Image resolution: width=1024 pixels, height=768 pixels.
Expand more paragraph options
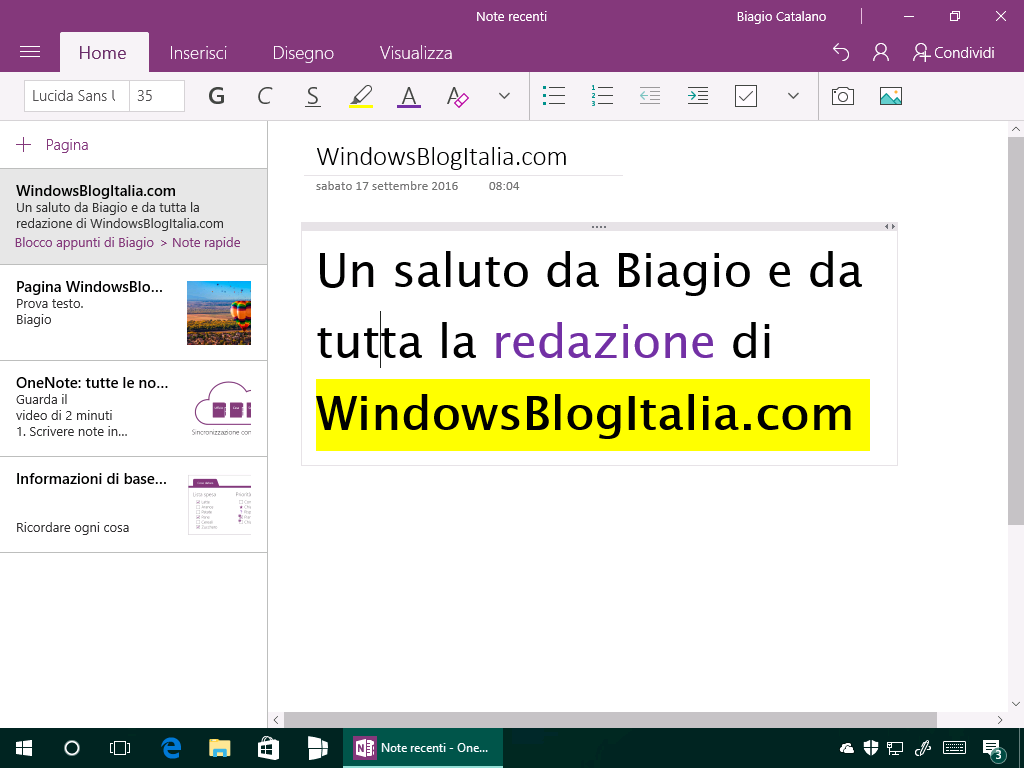point(793,96)
